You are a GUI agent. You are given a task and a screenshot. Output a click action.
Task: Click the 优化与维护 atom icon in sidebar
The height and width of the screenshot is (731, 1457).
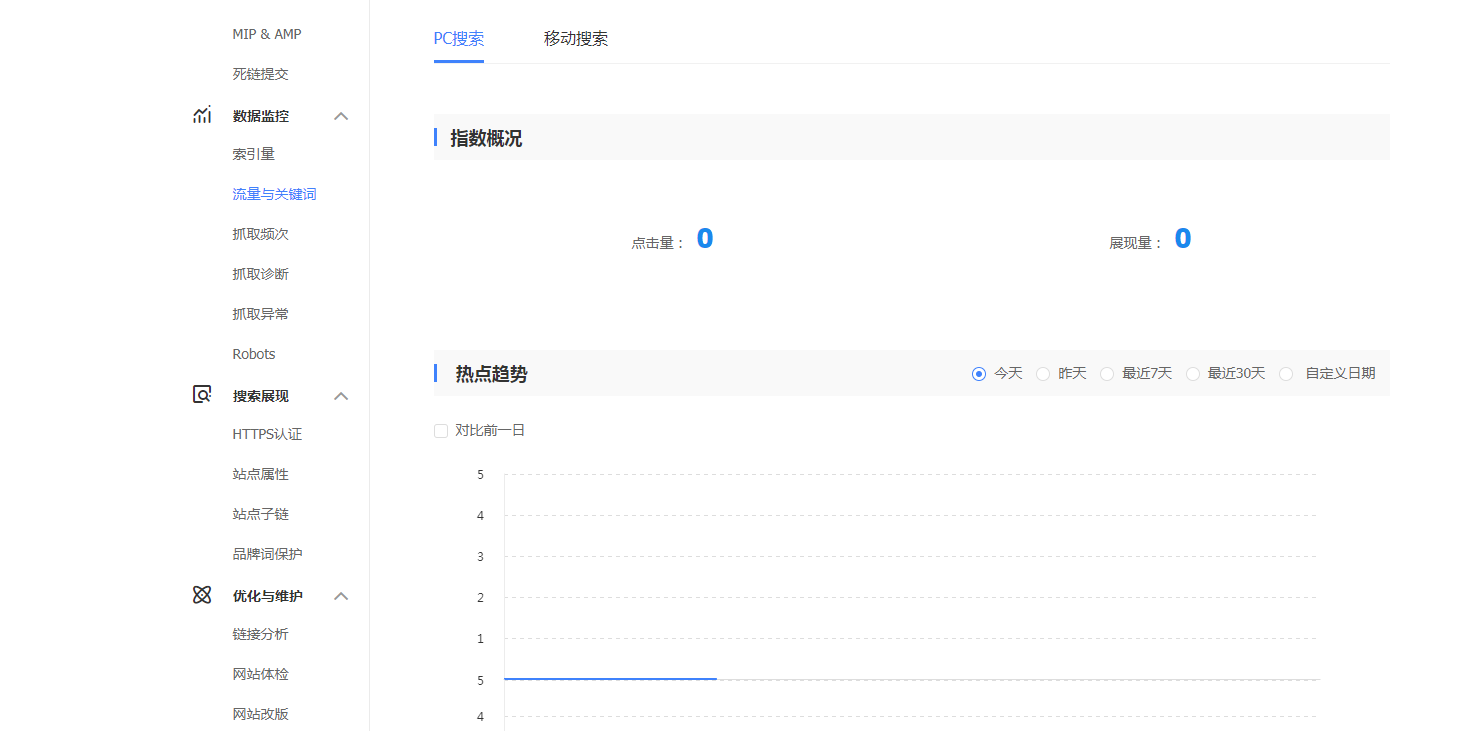pos(202,595)
